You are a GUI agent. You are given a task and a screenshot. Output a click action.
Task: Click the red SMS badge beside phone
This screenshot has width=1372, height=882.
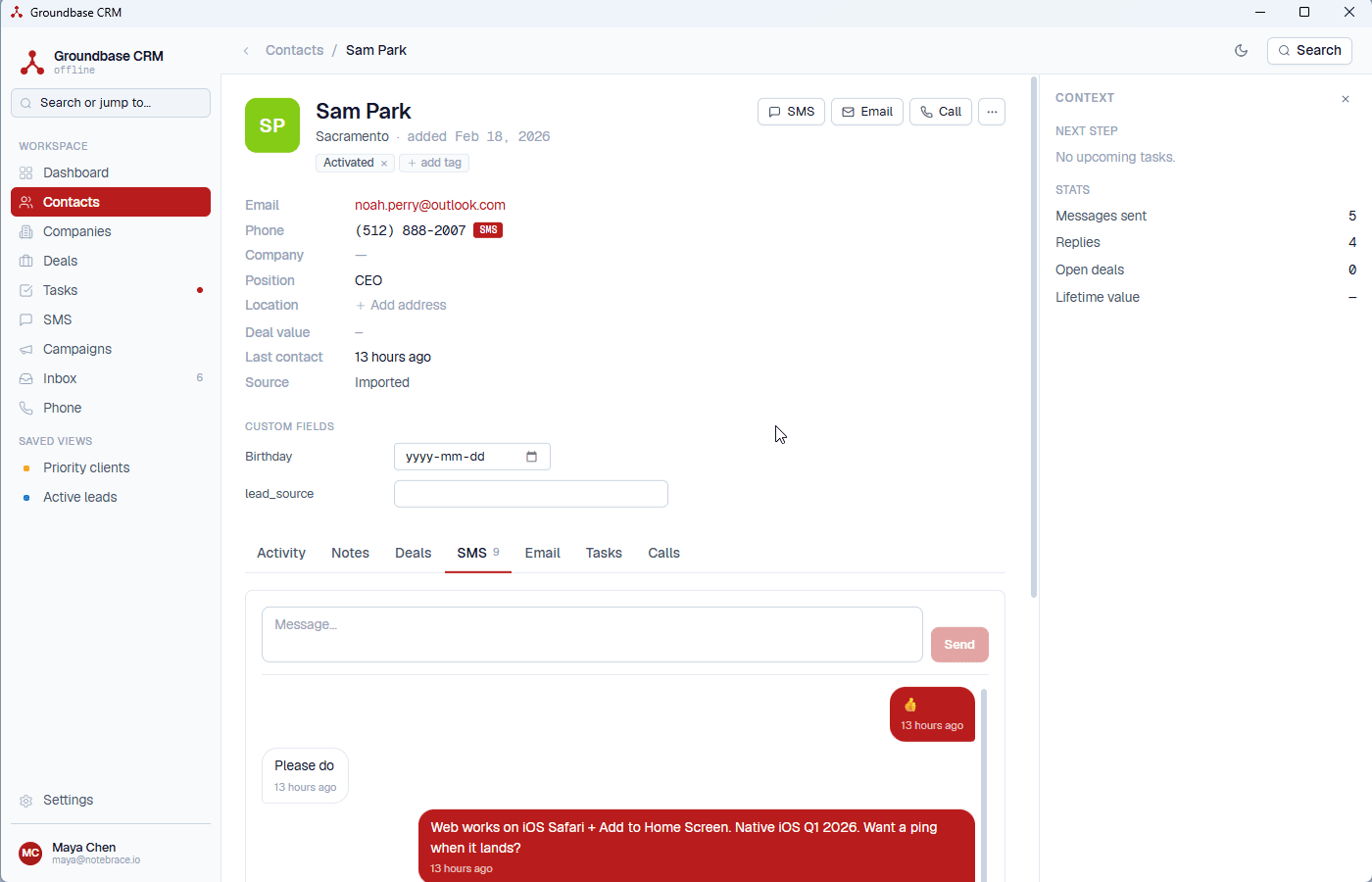click(488, 230)
